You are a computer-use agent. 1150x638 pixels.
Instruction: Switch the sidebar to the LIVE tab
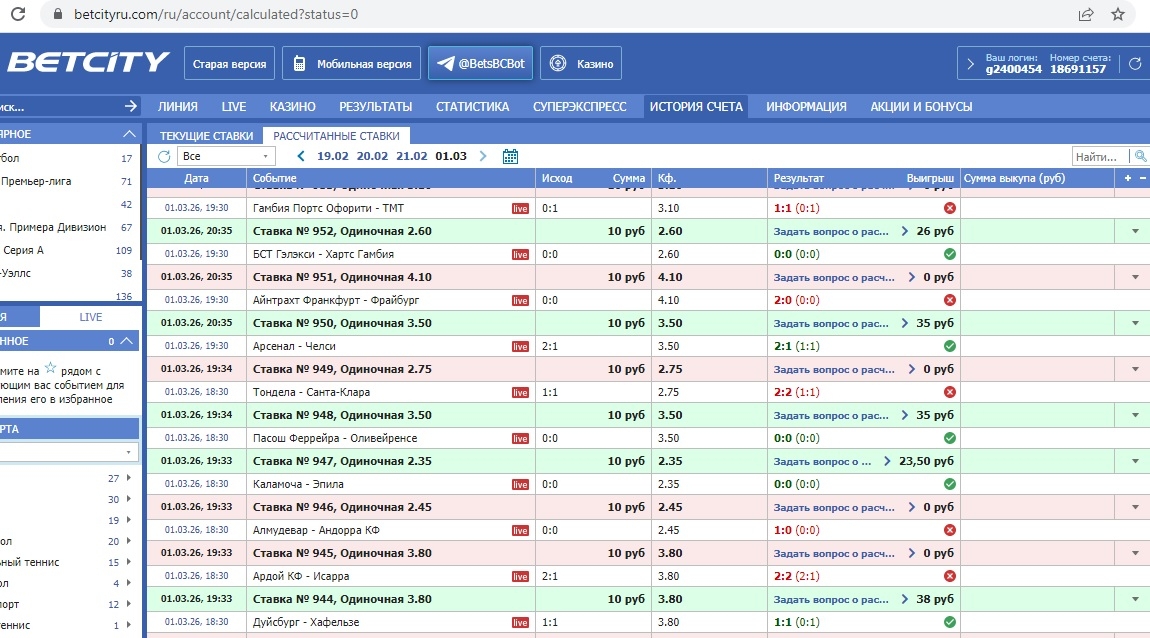click(91, 317)
